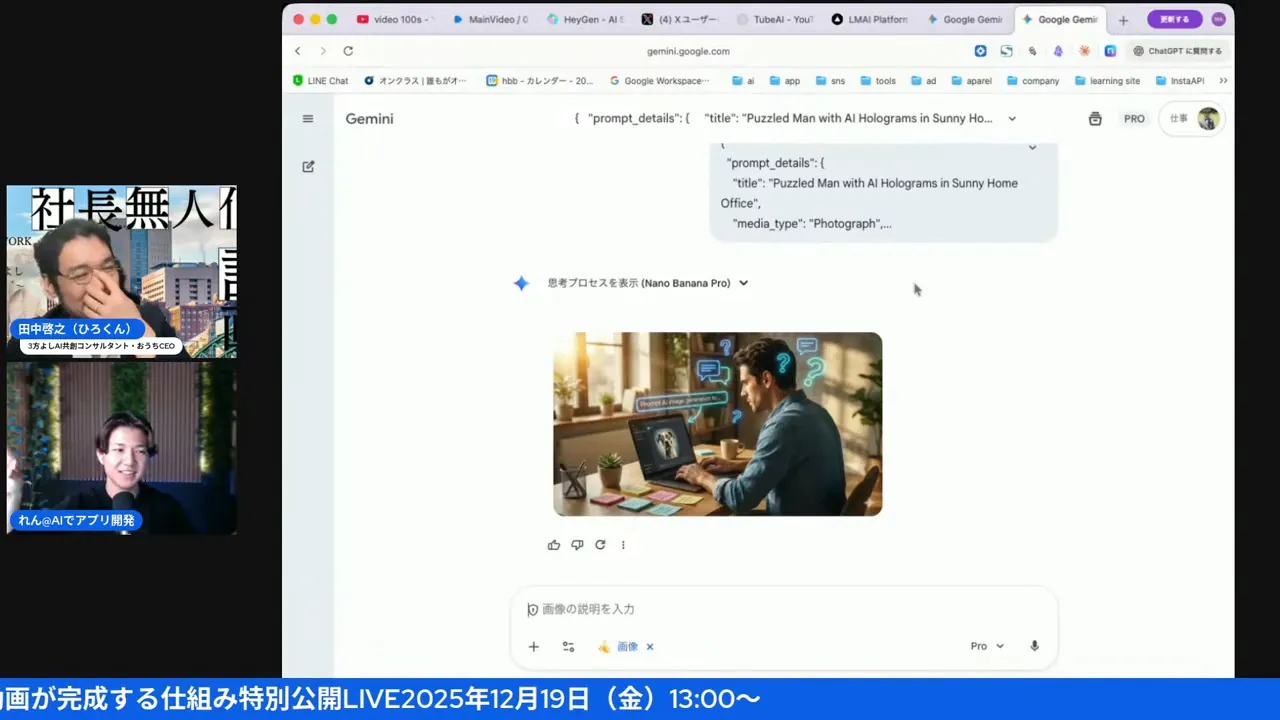Expand the Pro model selector dropdown

coord(986,646)
